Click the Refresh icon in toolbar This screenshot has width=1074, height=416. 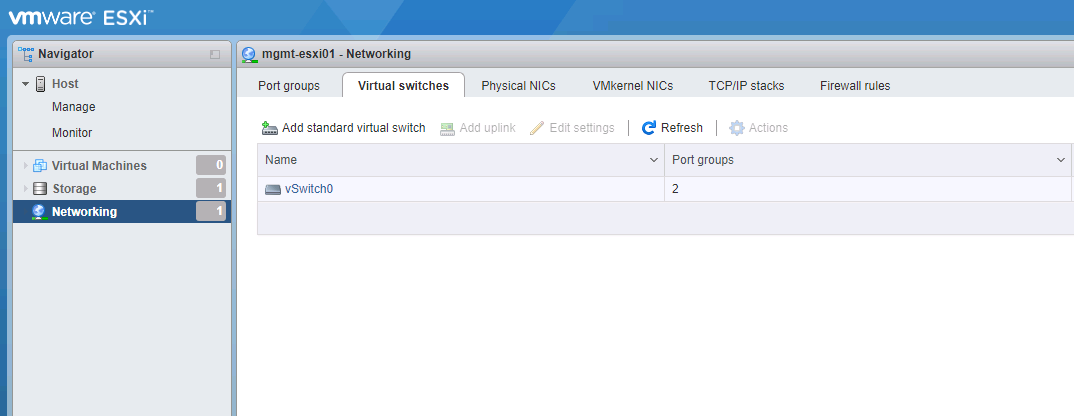click(x=649, y=128)
